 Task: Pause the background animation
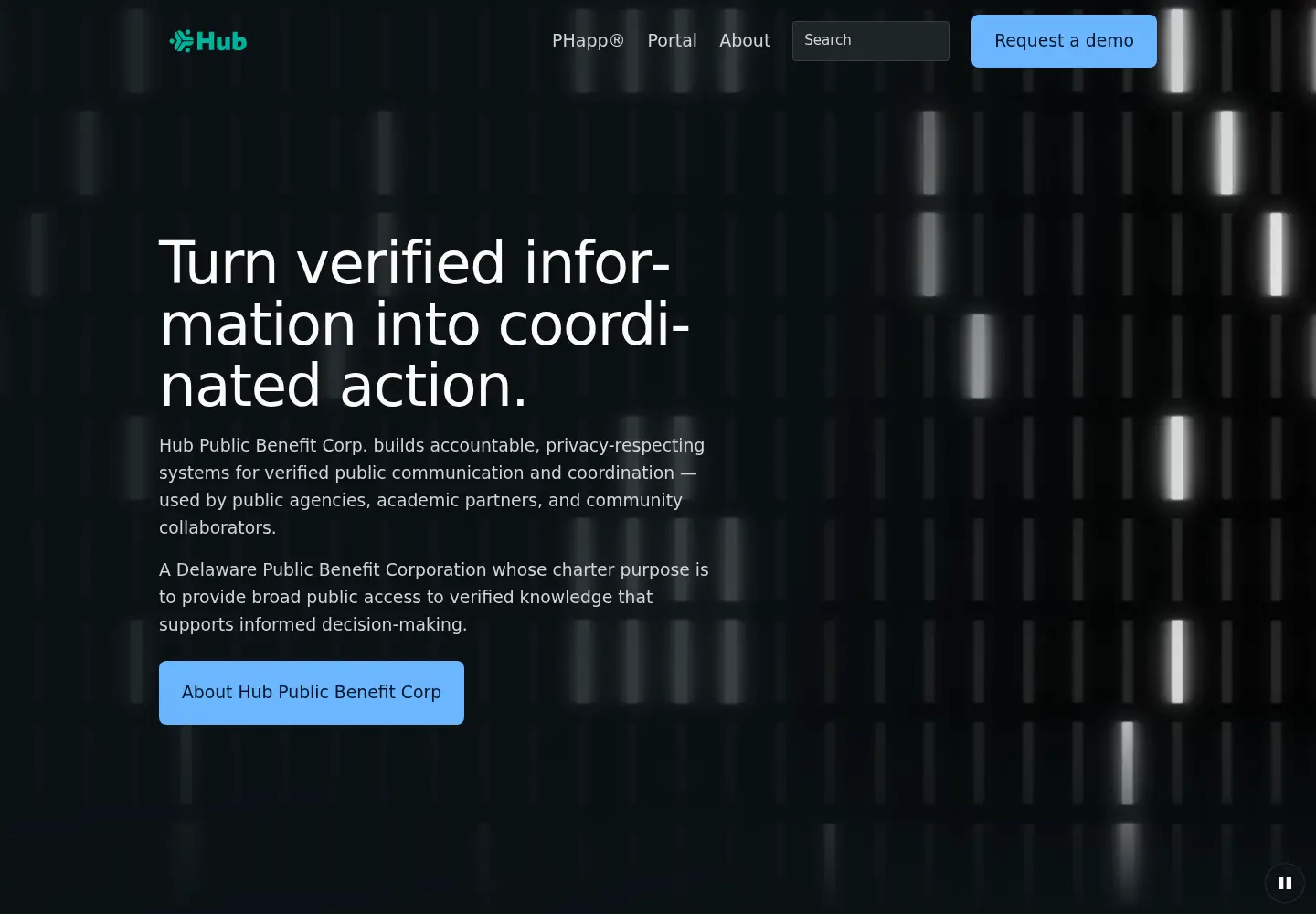click(x=1285, y=883)
